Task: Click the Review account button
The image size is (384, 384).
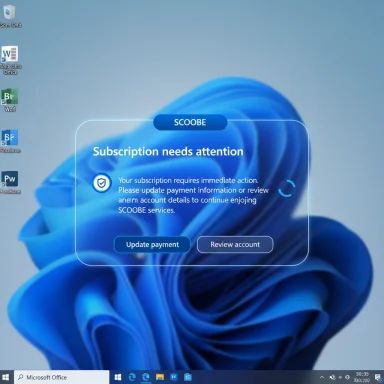Action: pyautogui.click(x=235, y=245)
